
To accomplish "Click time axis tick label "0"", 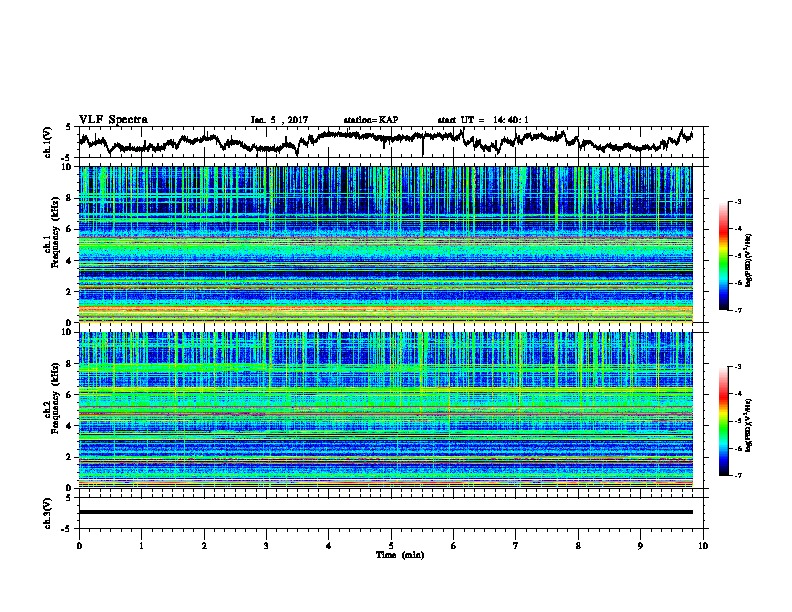I will pos(79,546).
